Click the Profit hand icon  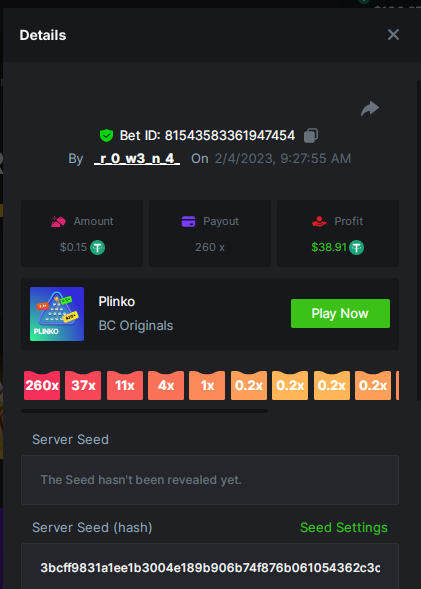click(x=319, y=222)
